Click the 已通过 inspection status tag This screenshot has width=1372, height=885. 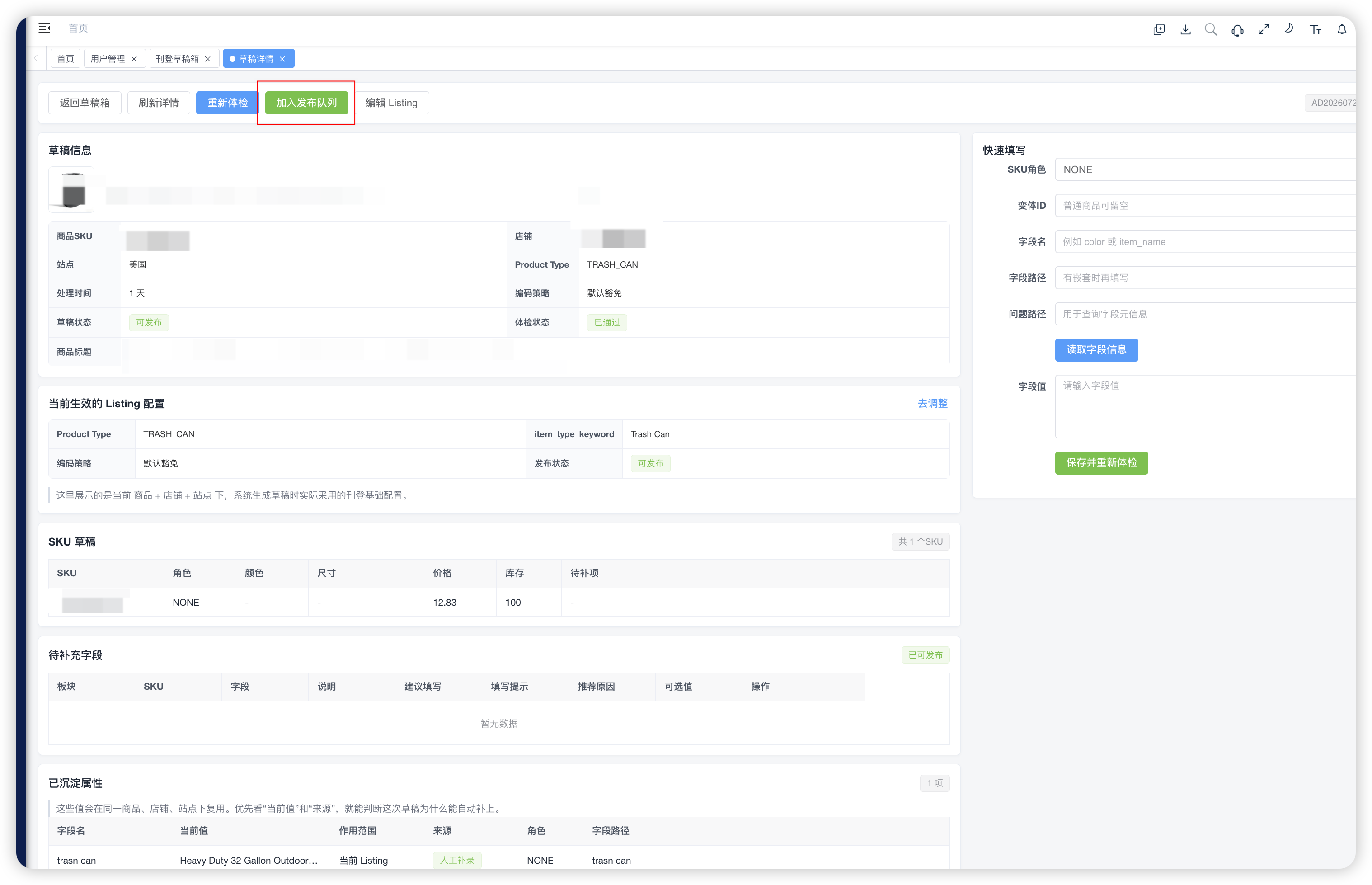pyautogui.click(x=607, y=322)
